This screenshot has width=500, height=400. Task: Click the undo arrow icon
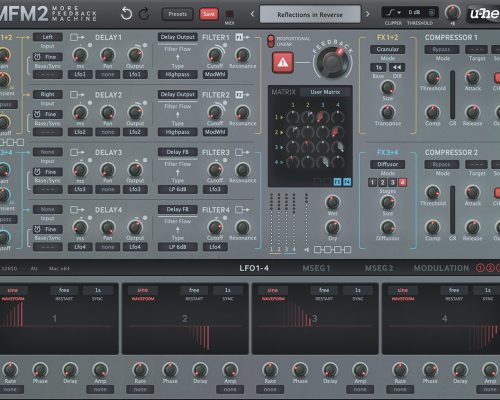[126, 14]
